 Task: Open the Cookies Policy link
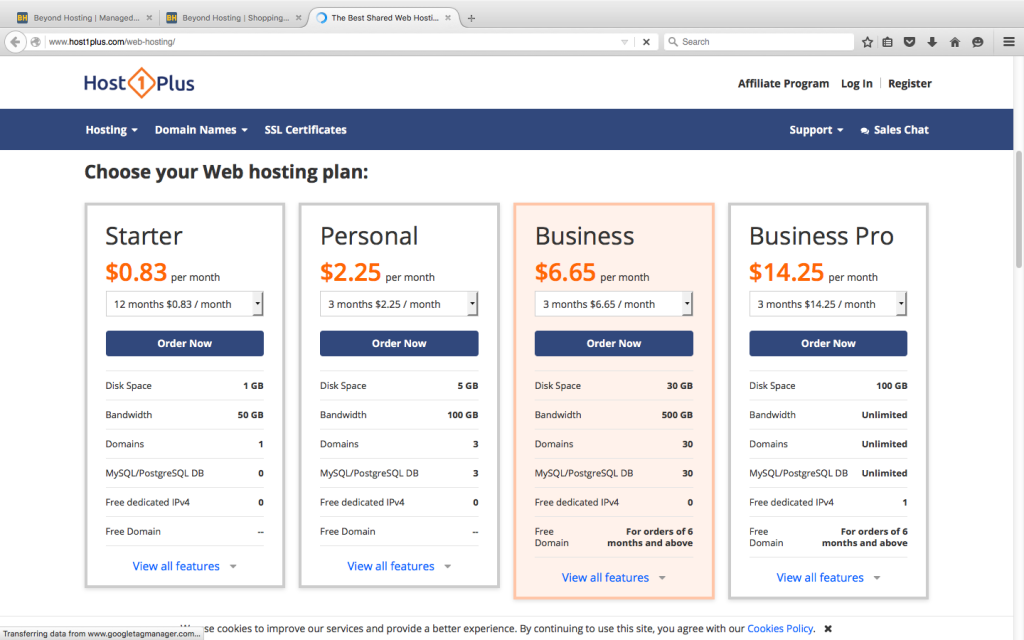[x=780, y=628]
